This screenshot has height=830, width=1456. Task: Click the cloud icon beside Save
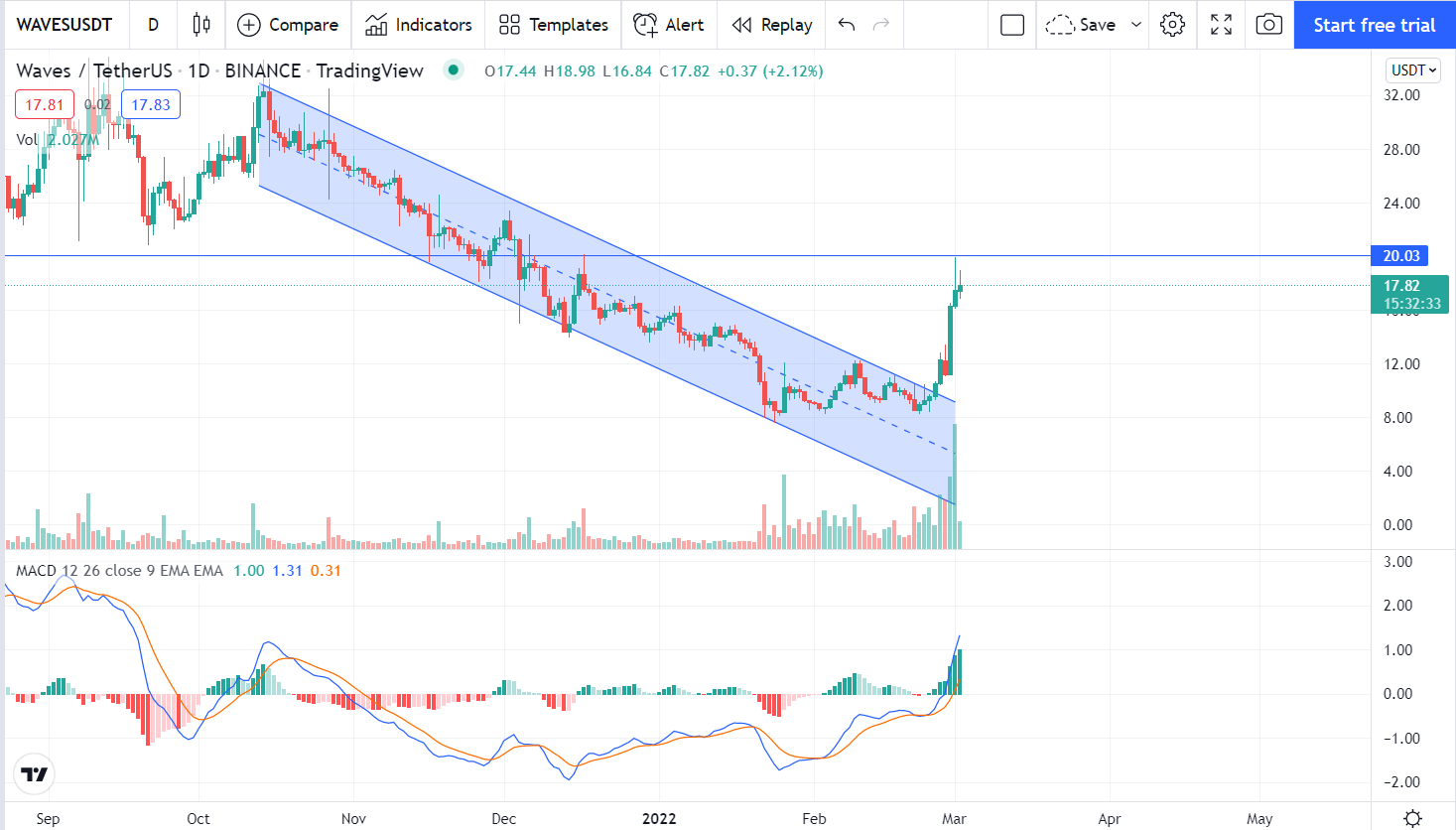(1060, 25)
